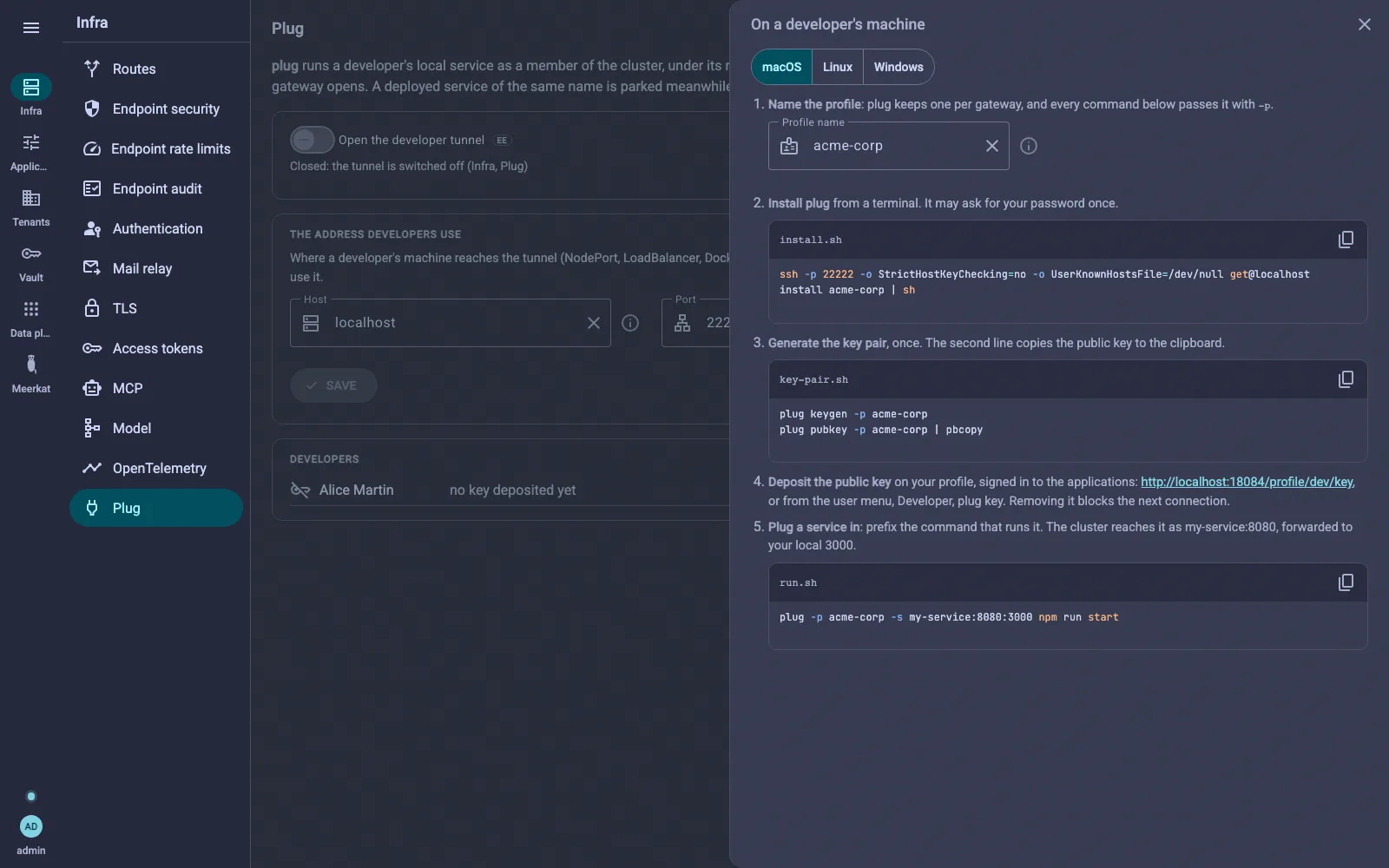Open Mail relay settings
1389x868 pixels.
(156, 268)
